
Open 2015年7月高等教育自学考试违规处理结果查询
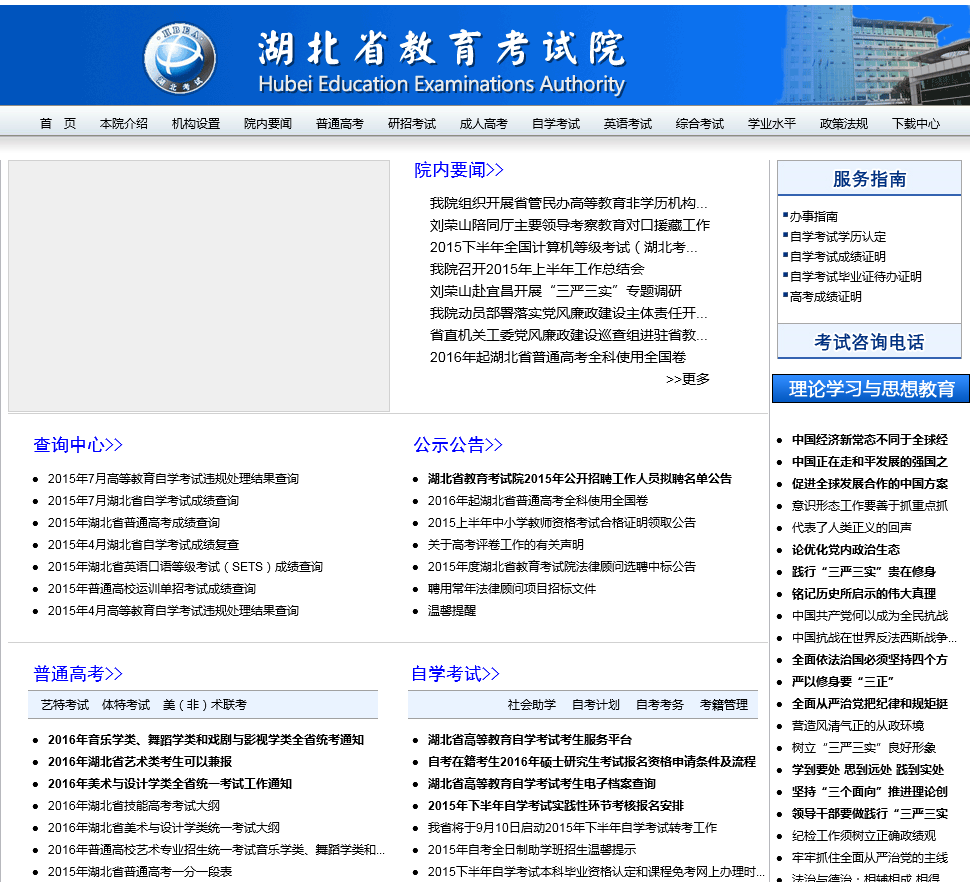[x=173, y=479]
